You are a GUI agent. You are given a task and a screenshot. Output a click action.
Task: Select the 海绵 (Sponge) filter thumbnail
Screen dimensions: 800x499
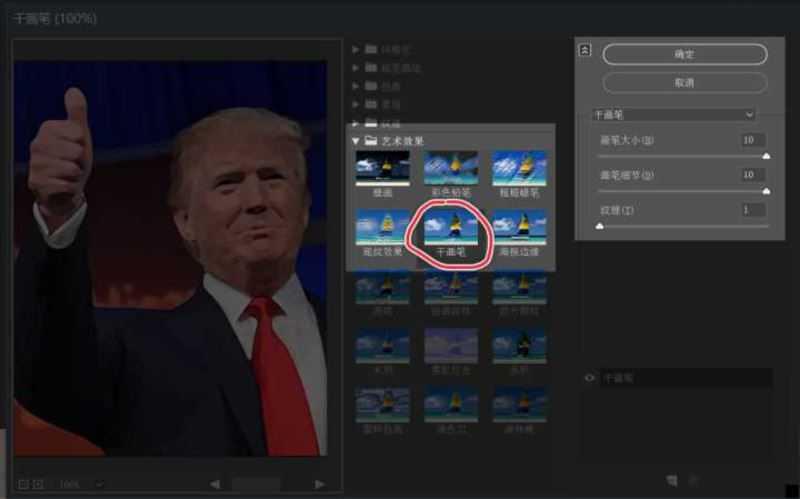(383, 287)
